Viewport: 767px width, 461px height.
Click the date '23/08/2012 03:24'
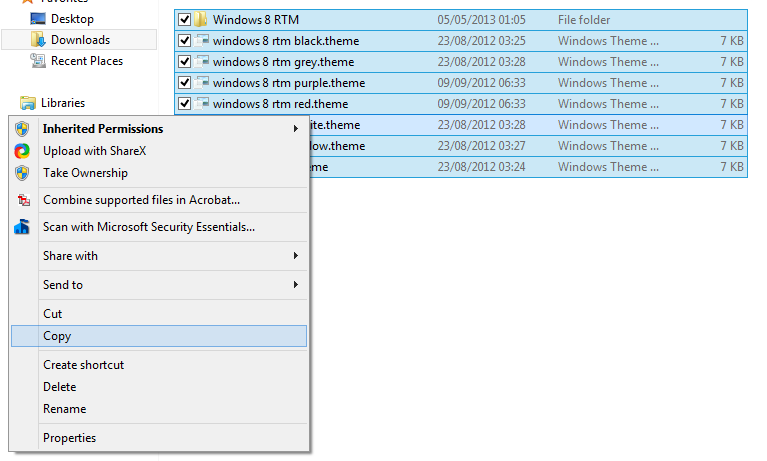point(481,167)
